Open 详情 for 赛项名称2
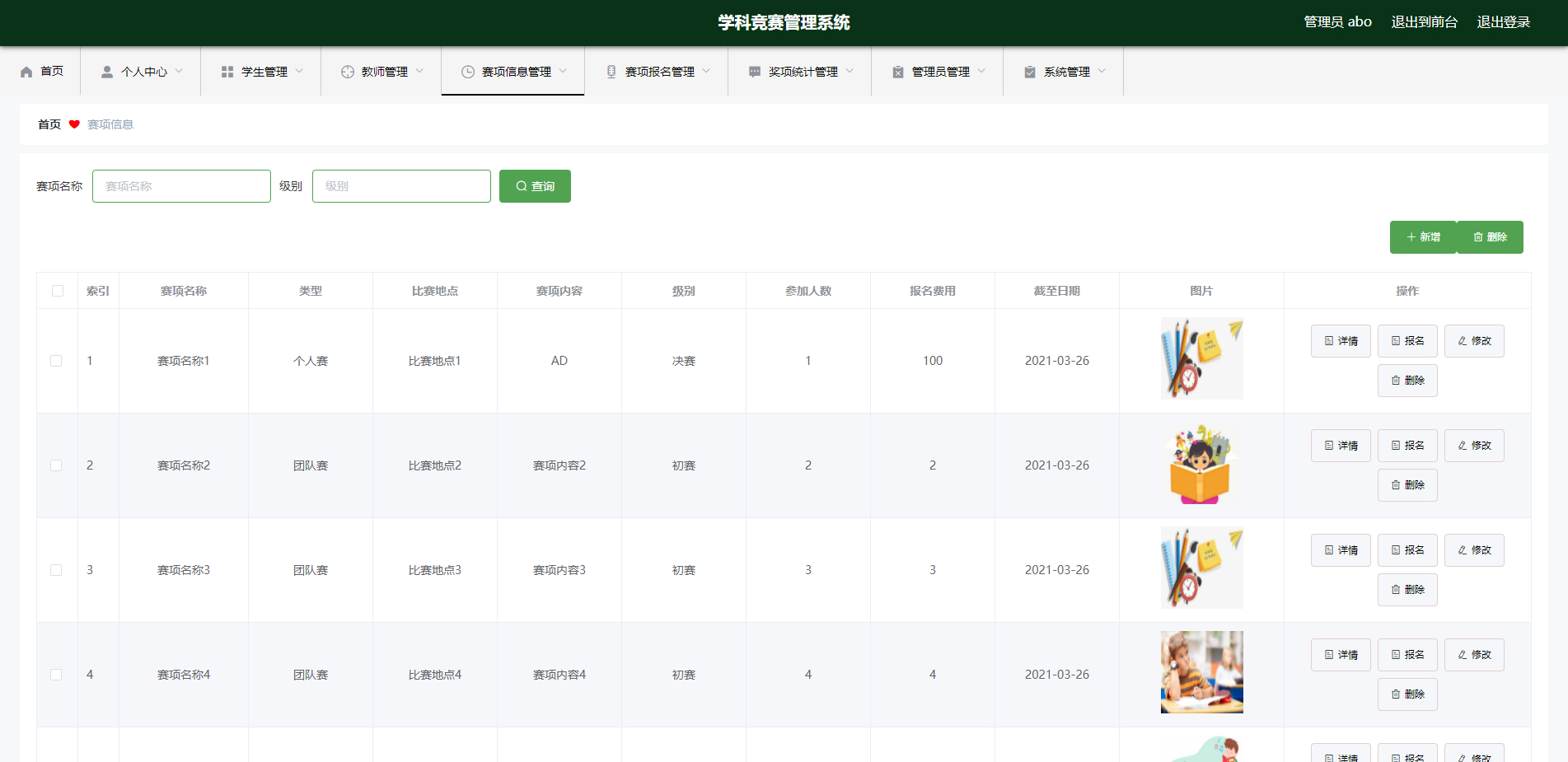 pyautogui.click(x=1341, y=446)
